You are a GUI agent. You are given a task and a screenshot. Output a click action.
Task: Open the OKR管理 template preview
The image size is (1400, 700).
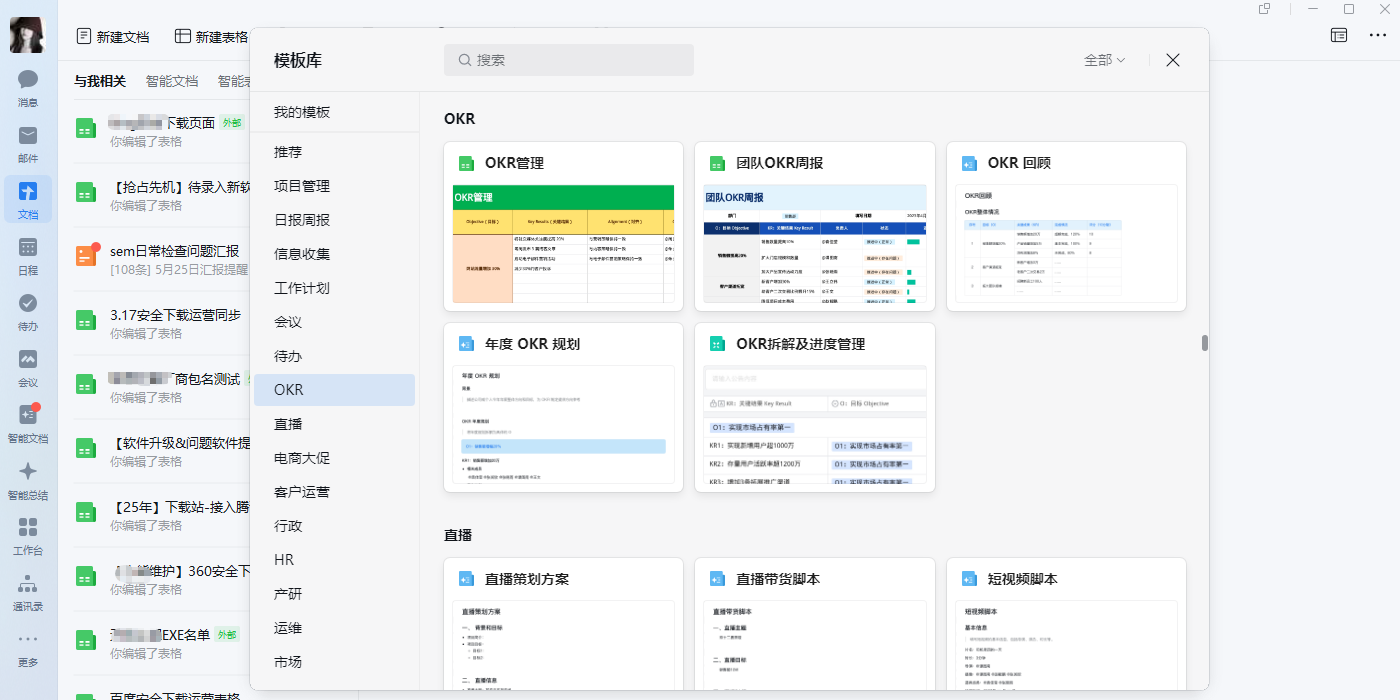tap(563, 226)
